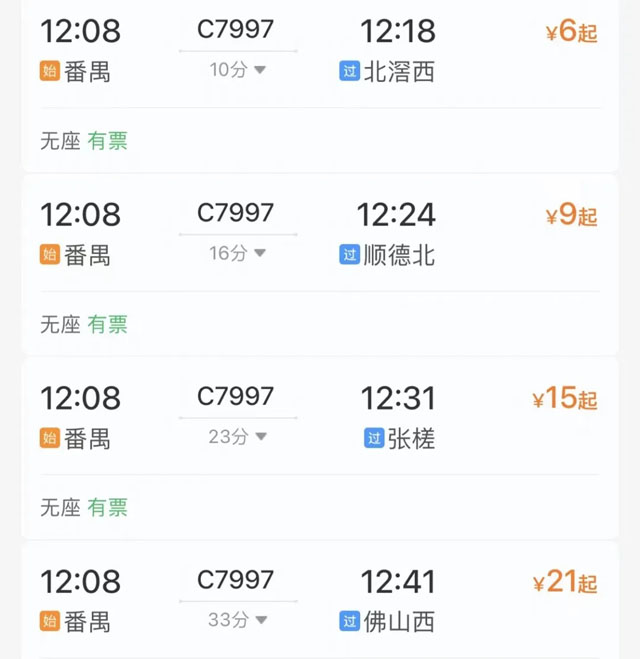Click 无座 有票 in the 北滘西 card
Screen dimensions: 640x659
click(84, 141)
